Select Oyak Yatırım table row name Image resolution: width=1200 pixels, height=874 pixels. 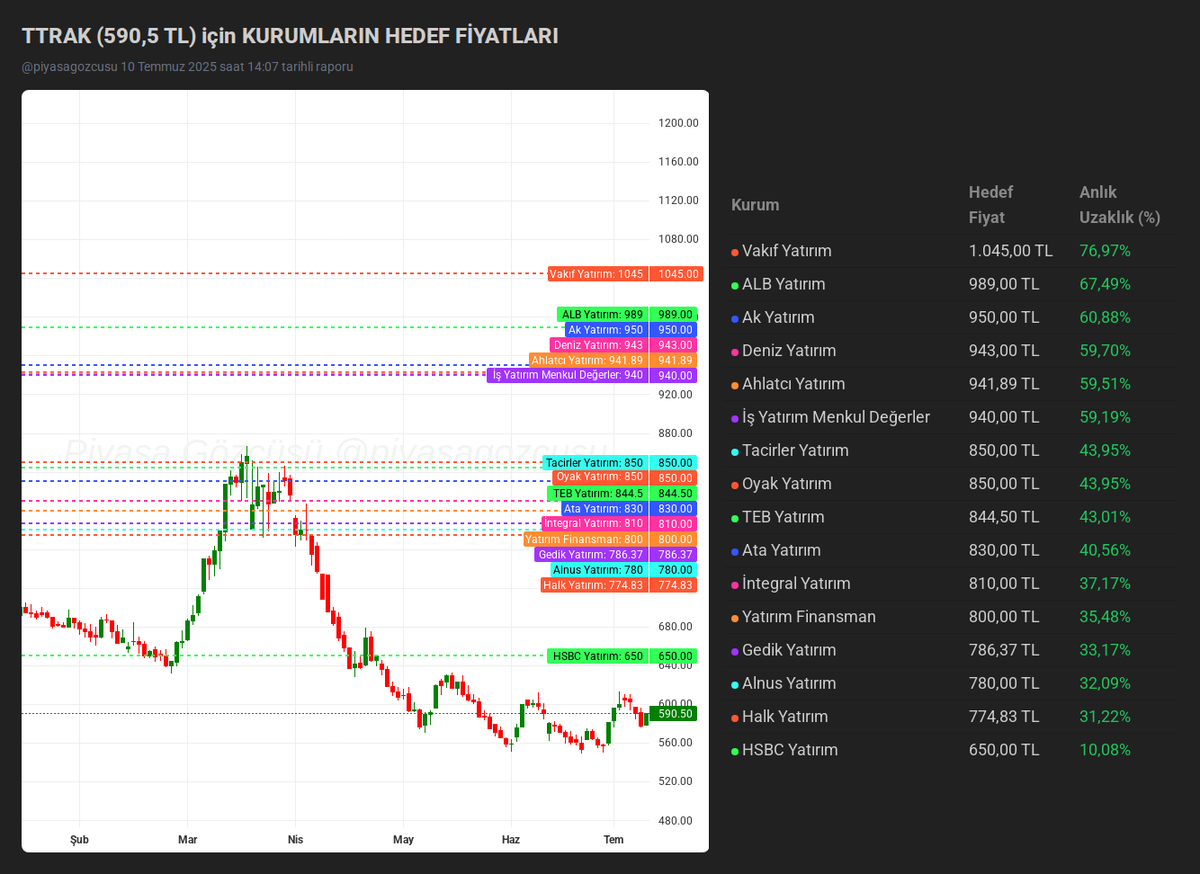point(786,484)
